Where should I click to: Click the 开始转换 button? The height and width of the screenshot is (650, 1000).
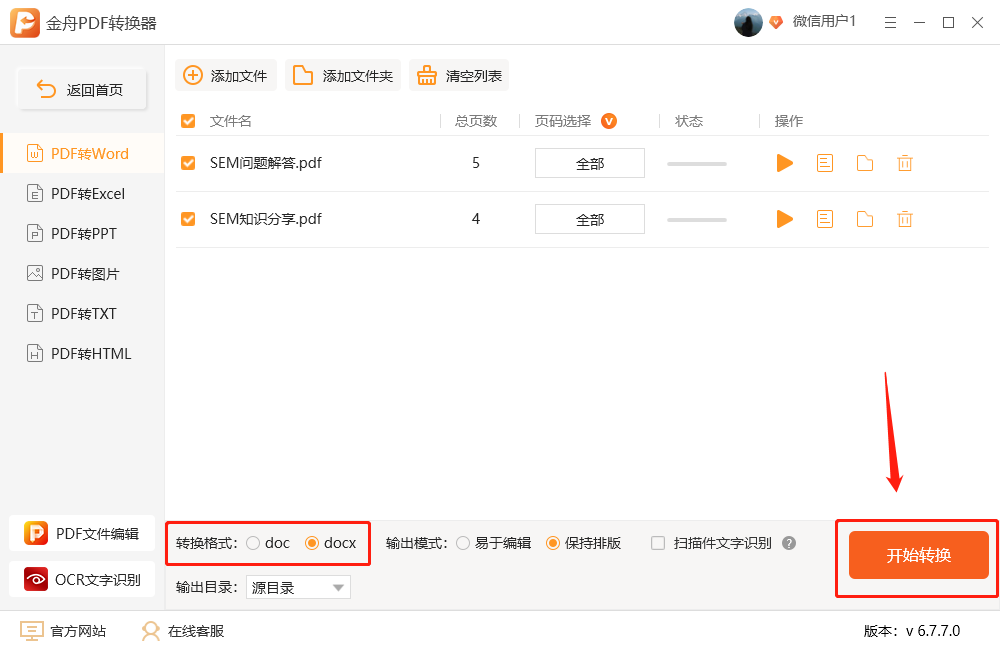pos(918,555)
